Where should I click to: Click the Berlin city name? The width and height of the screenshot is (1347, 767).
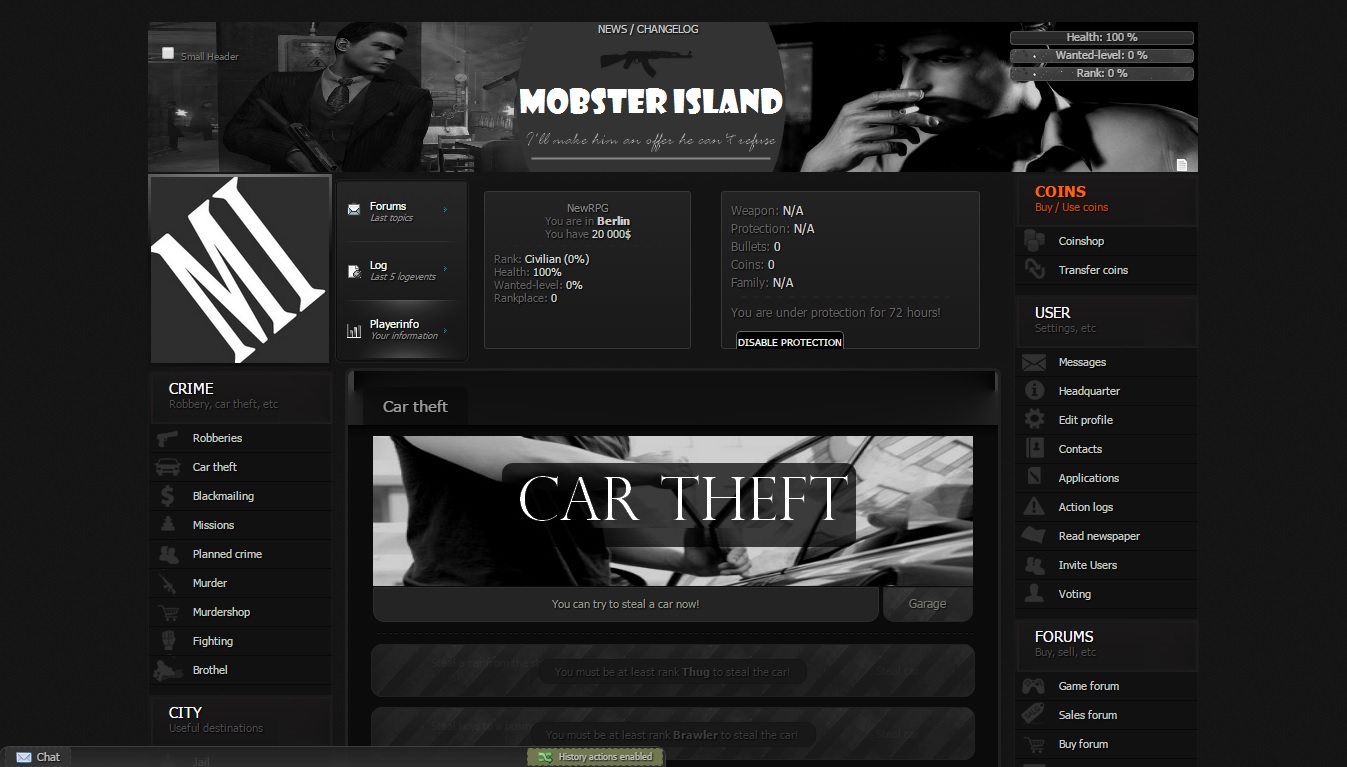(613, 221)
